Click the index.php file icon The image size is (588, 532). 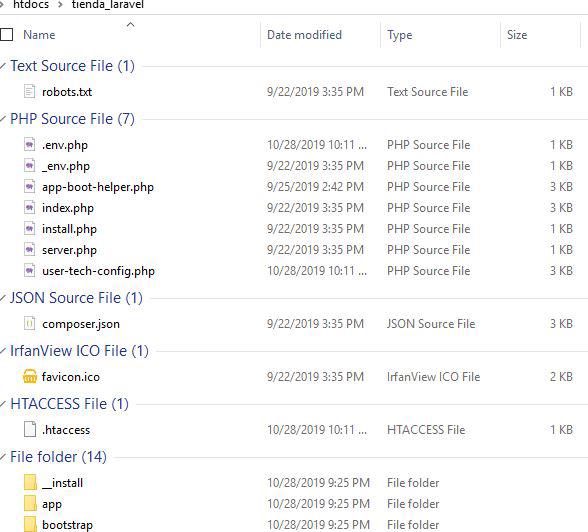coord(30,207)
